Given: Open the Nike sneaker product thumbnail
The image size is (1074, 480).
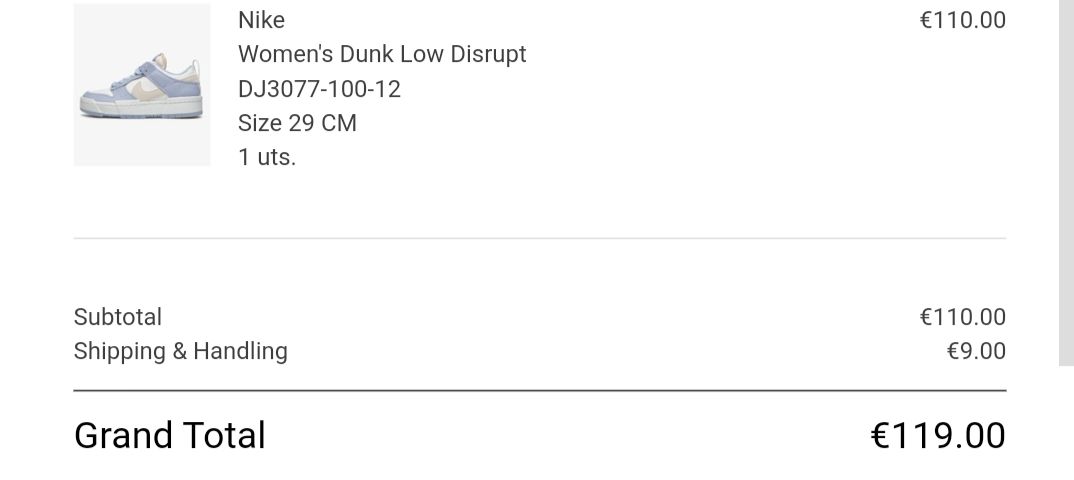Looking at the screenshot, I should pyautogui.click(x=142, y=85).
